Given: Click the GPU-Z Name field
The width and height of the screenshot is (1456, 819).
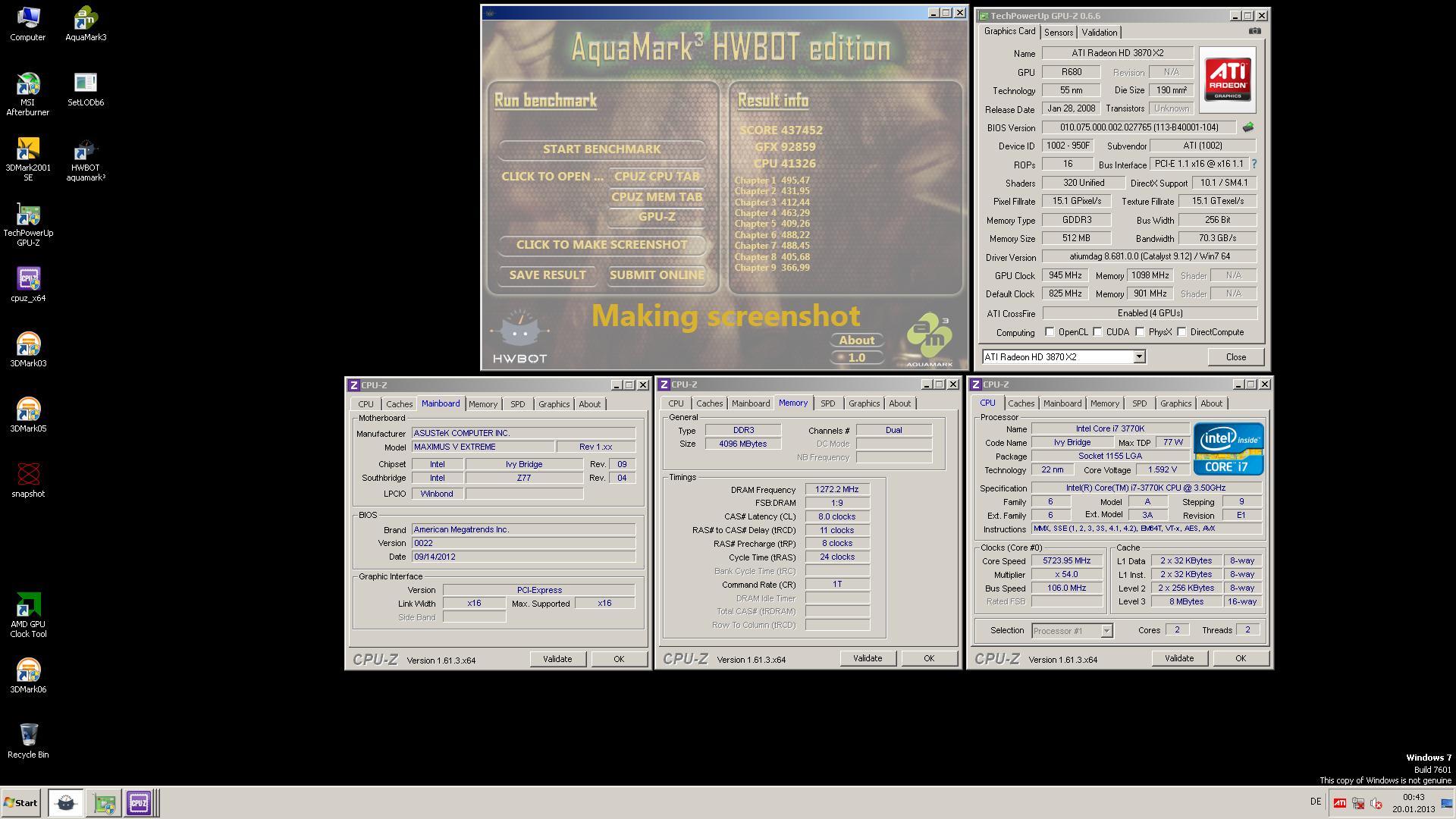Looking at the screenshot, I should click(x=1117, y=53).
